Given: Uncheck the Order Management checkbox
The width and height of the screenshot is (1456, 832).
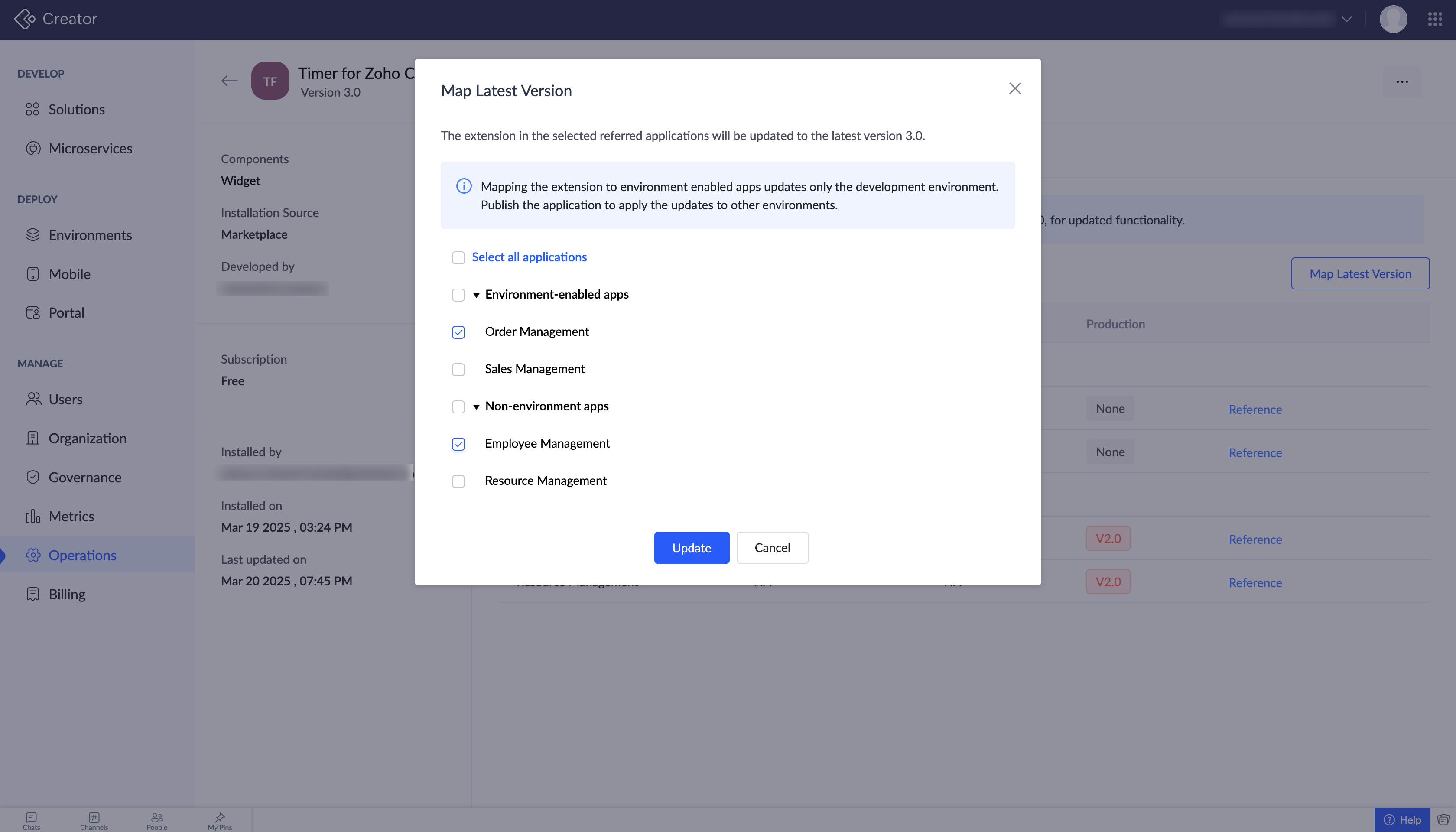Looking at the screenshot, I should click(458, 332).
